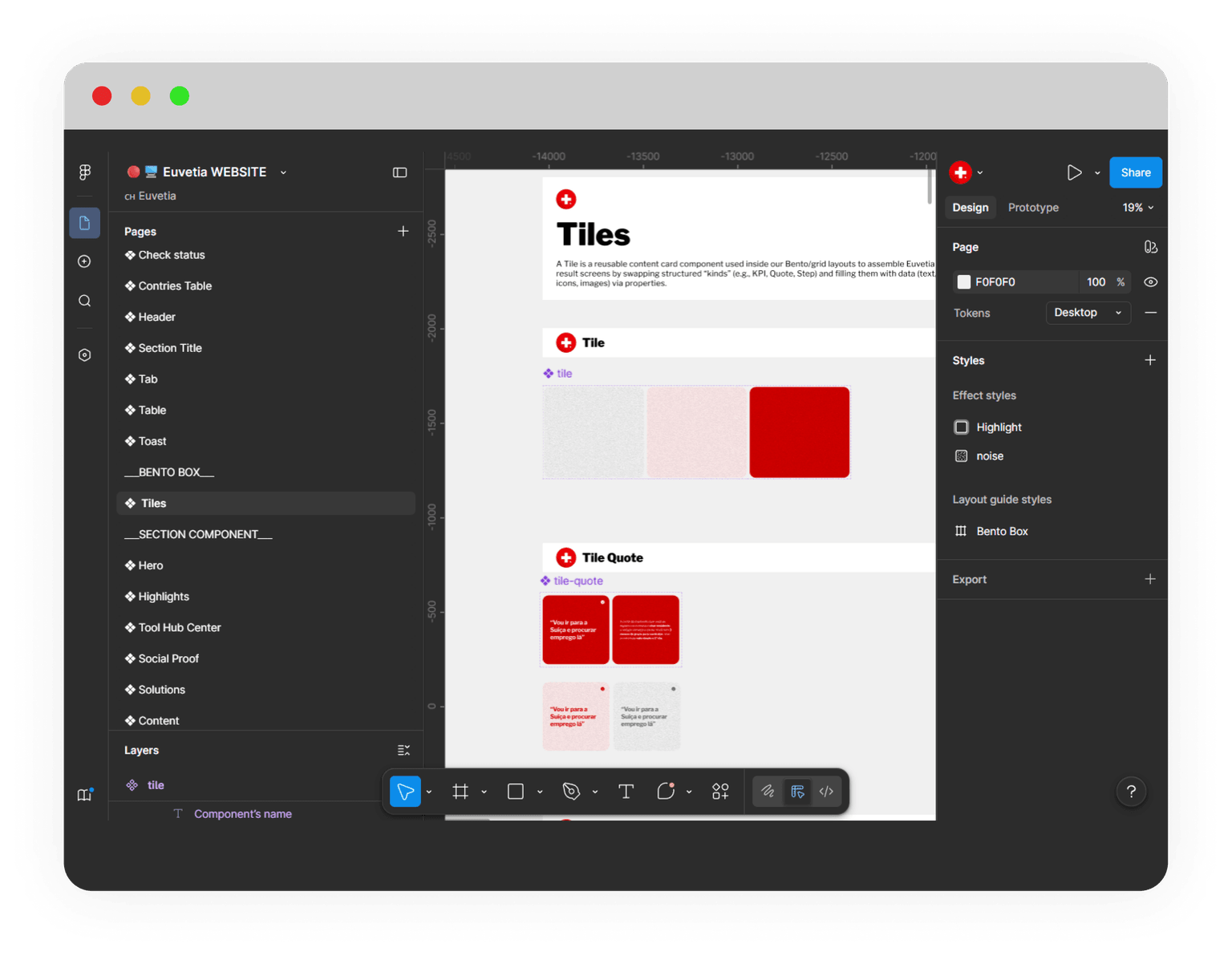This screenshot has width=1232, height=956.
Task: Select the Text tool
Action: click(x=626, y=792)
